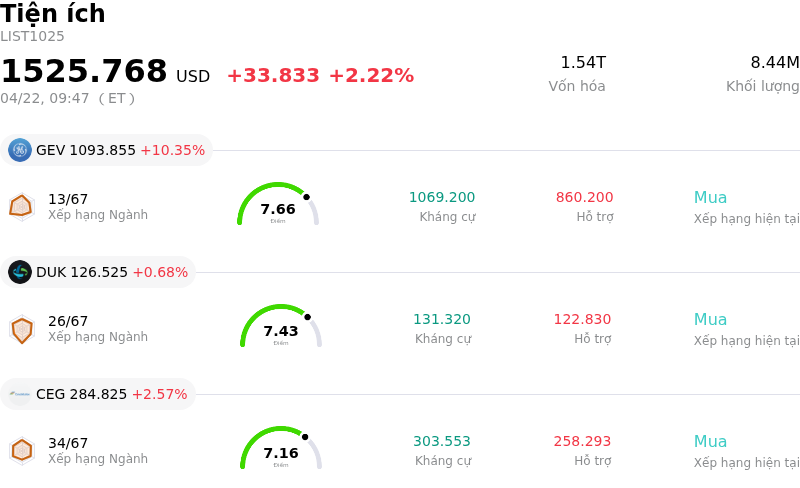Open the GEV 1093.855 ticker chip
The width and height of the screenshot is (800, 488).
pos(107,150)
